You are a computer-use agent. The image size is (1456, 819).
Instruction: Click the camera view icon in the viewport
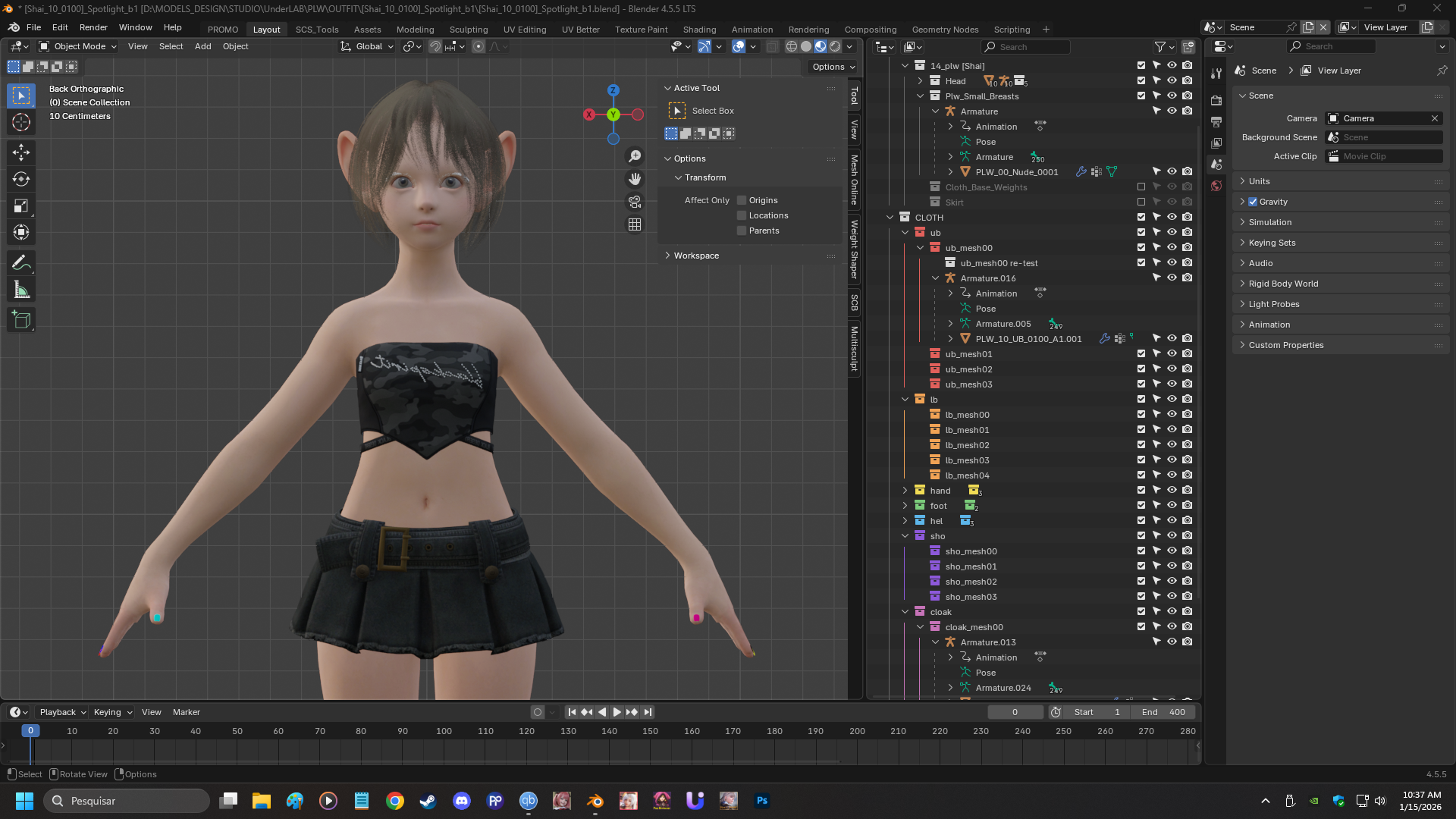tap(635, 202)
